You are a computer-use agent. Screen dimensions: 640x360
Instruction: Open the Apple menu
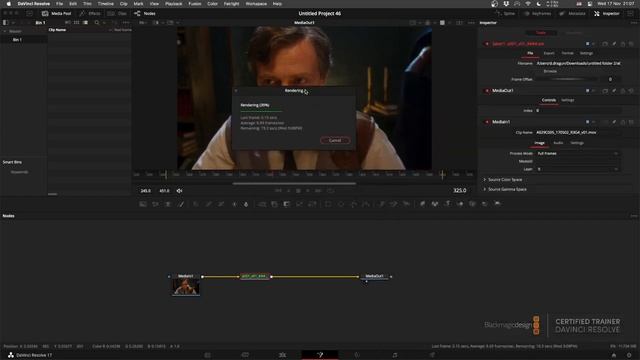[9, 4]
